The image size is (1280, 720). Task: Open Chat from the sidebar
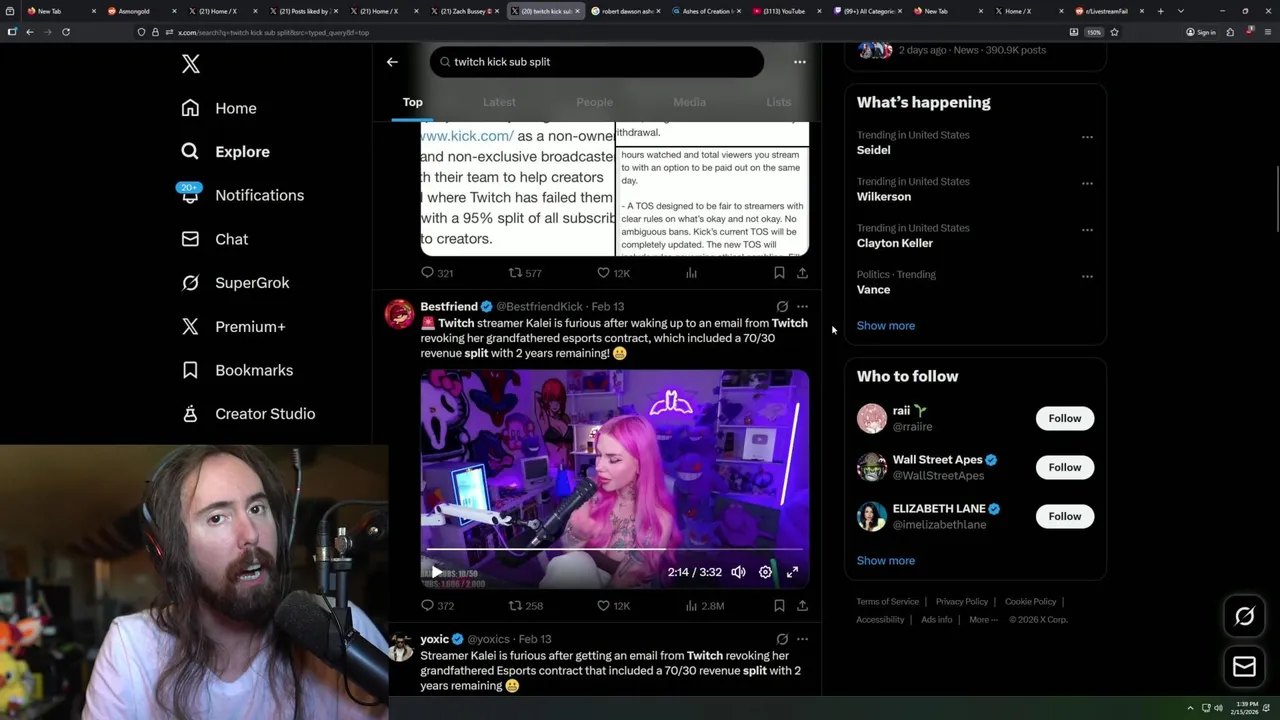click(215, 239)
